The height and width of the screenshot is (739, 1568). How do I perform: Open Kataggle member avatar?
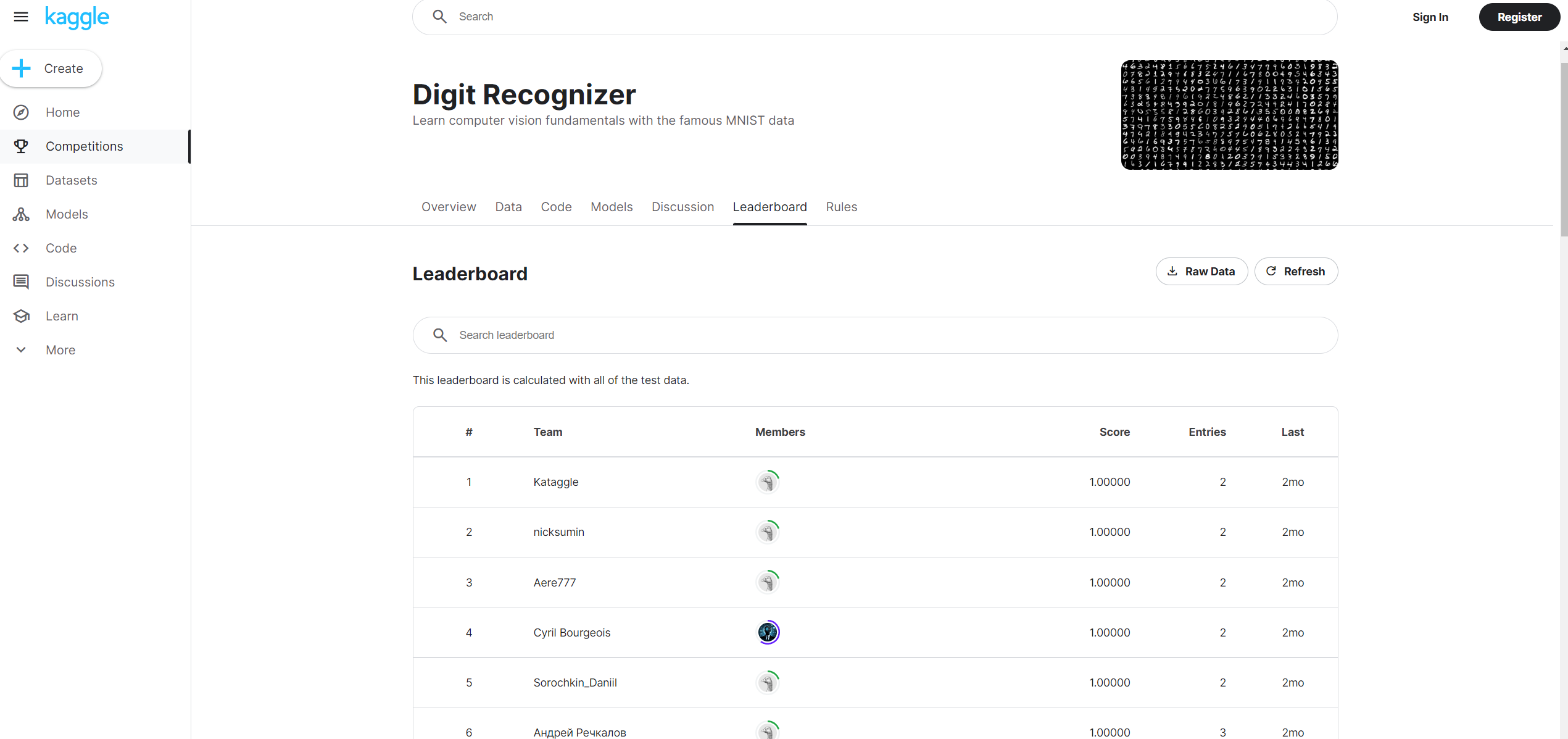pyautogui.click(x=768, y=482)
